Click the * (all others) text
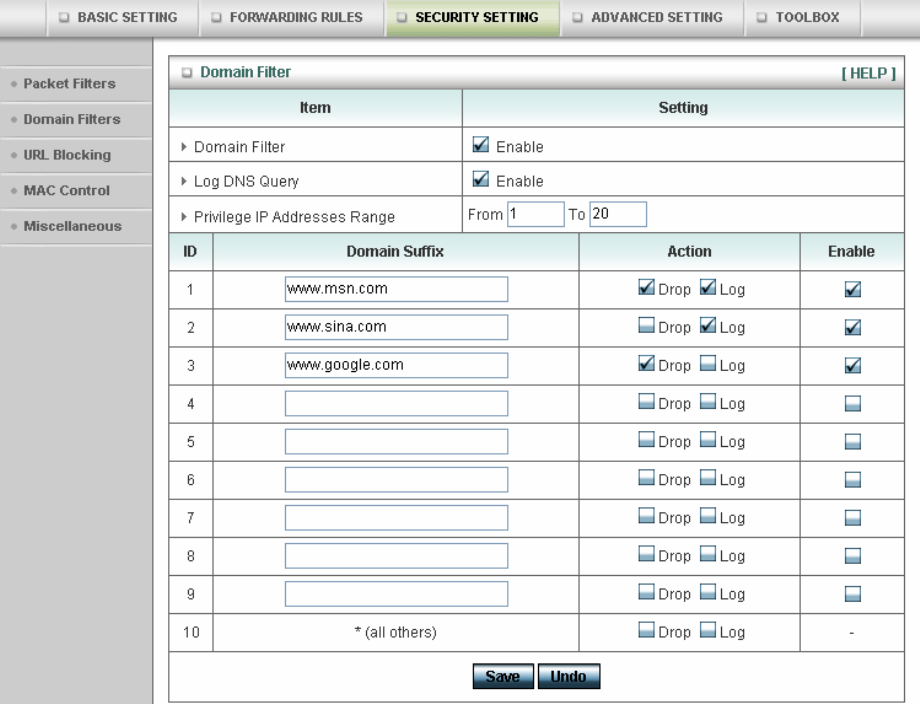920x704 pixels. (395, 632)
